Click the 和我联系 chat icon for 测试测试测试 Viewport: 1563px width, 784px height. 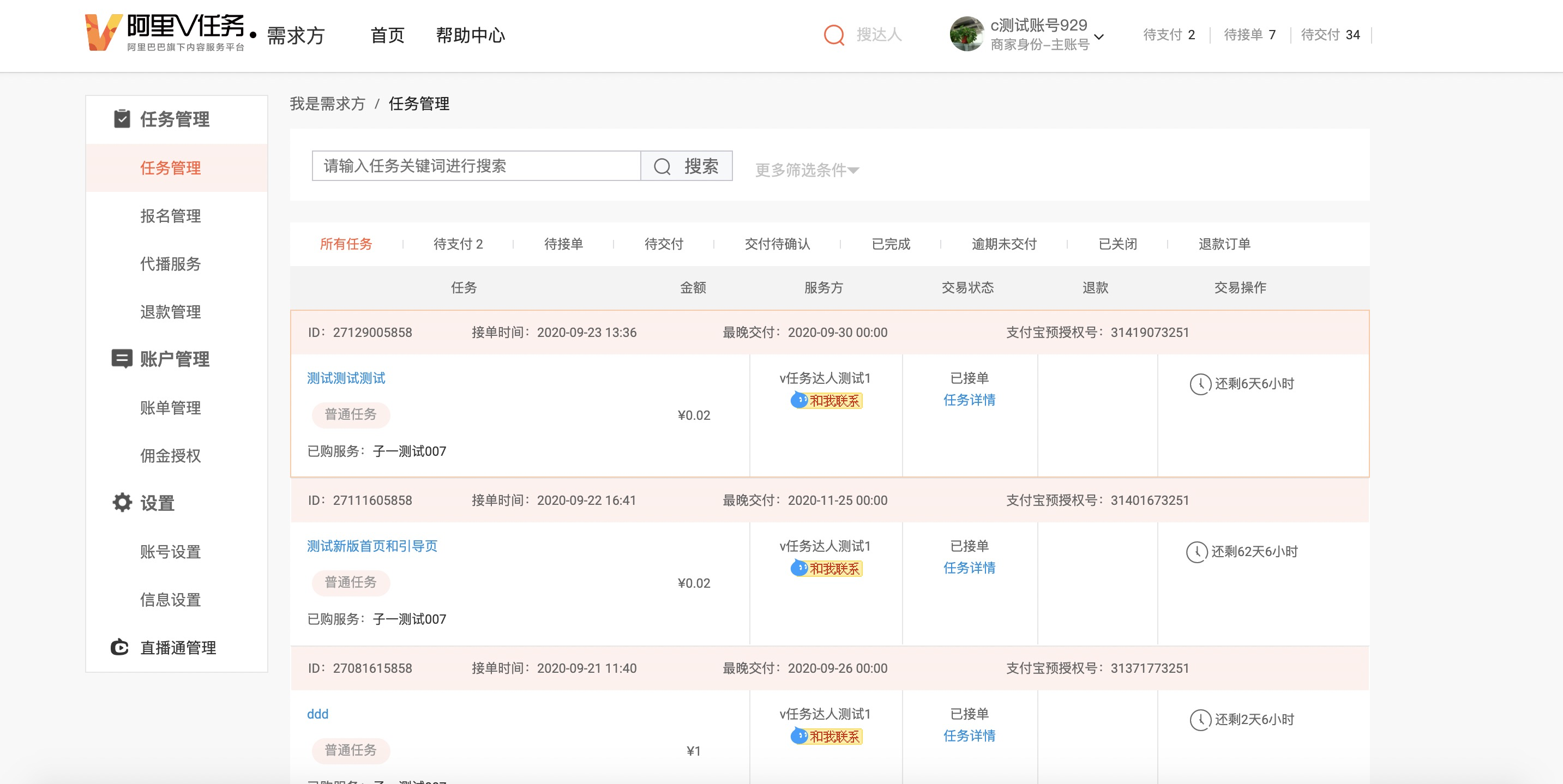tap(798, 400)
